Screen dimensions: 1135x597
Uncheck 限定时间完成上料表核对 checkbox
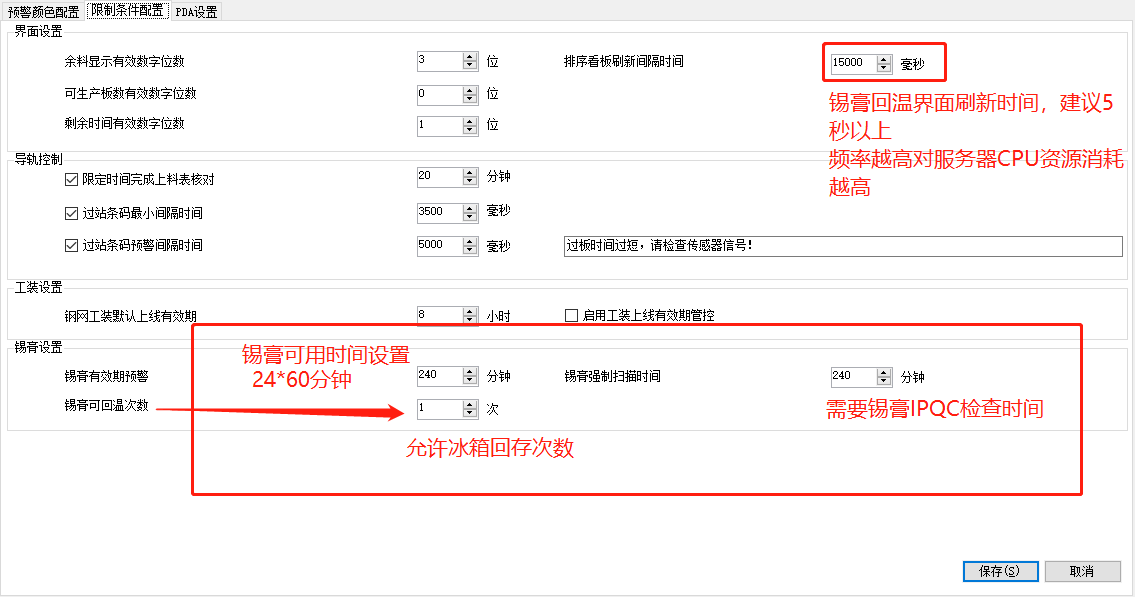71,180
